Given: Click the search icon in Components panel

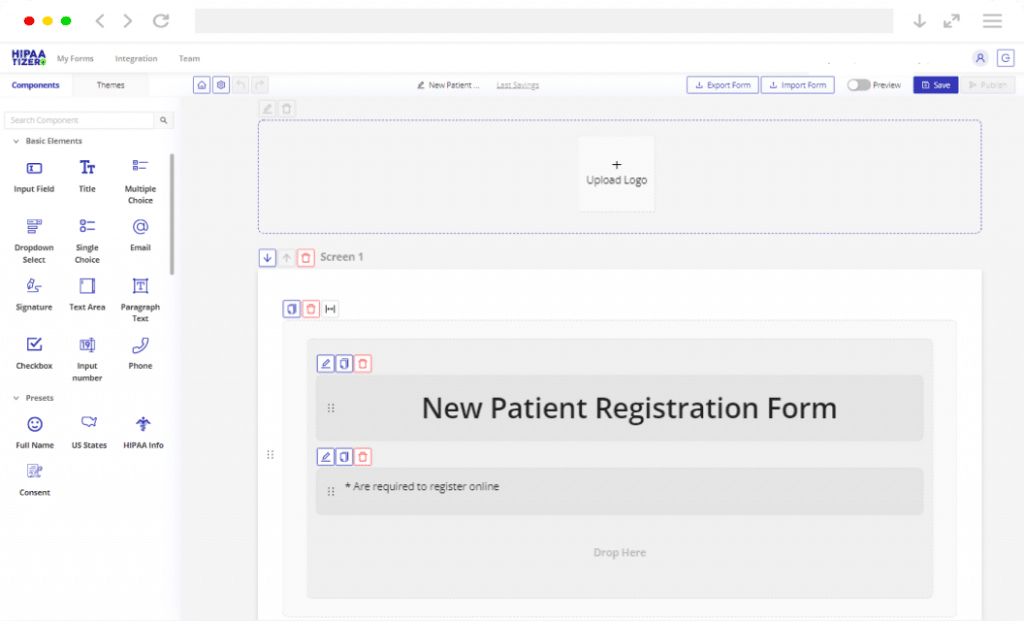Looking at the screenshot, I should (163, 119).
